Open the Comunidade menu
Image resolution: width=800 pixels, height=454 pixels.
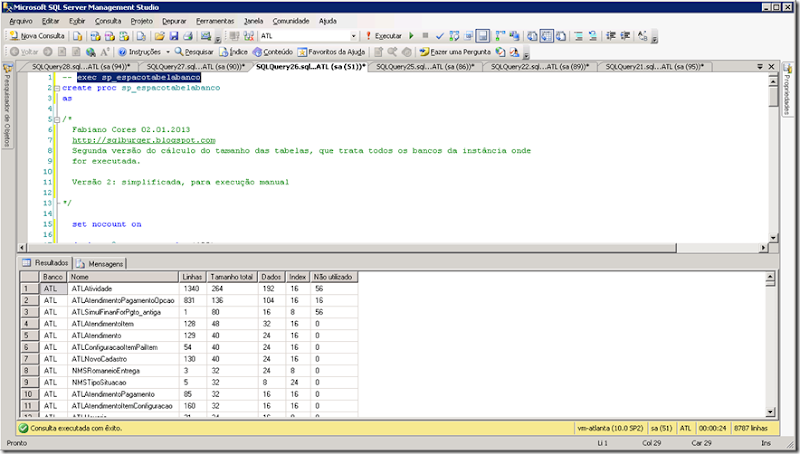(x=291, y=21)
